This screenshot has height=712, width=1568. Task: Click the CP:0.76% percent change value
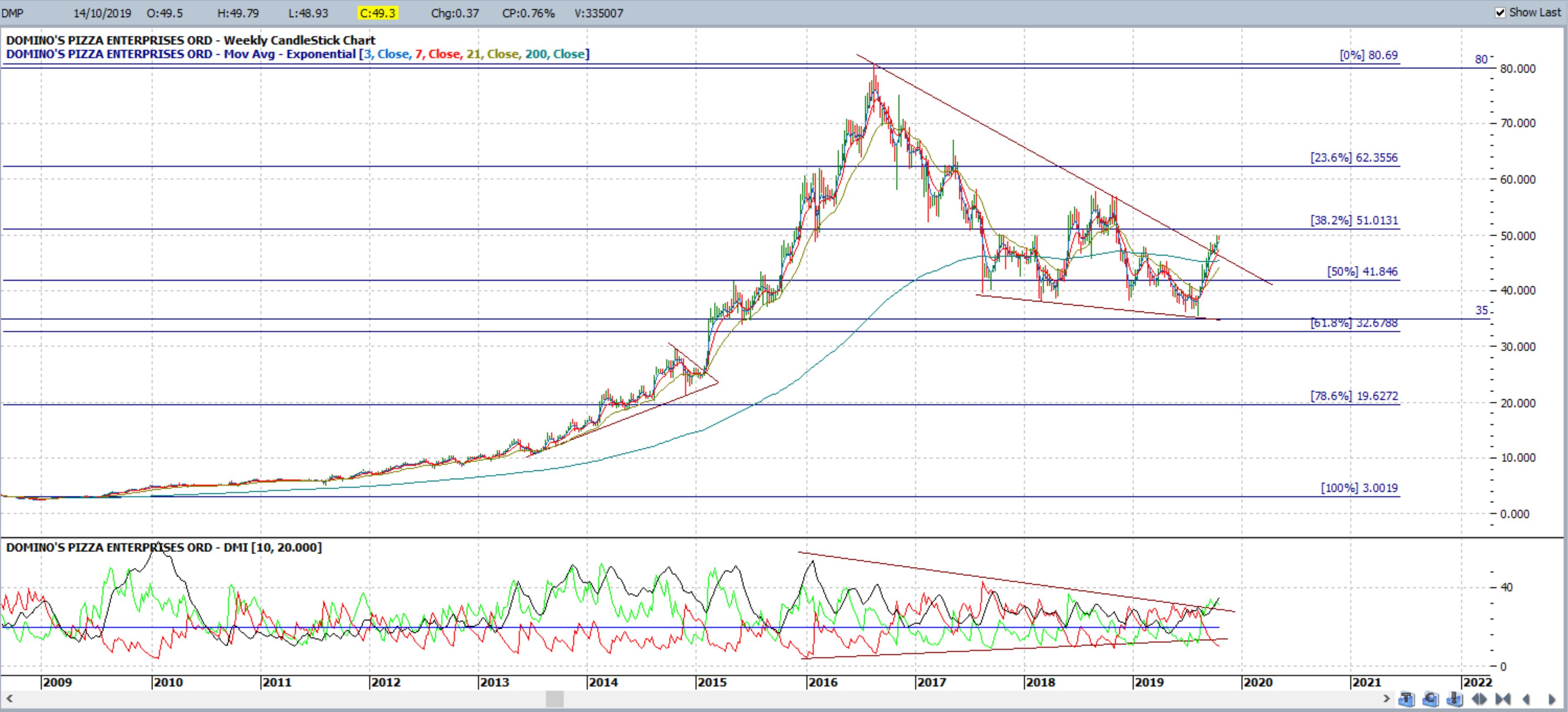pos(528,13)
